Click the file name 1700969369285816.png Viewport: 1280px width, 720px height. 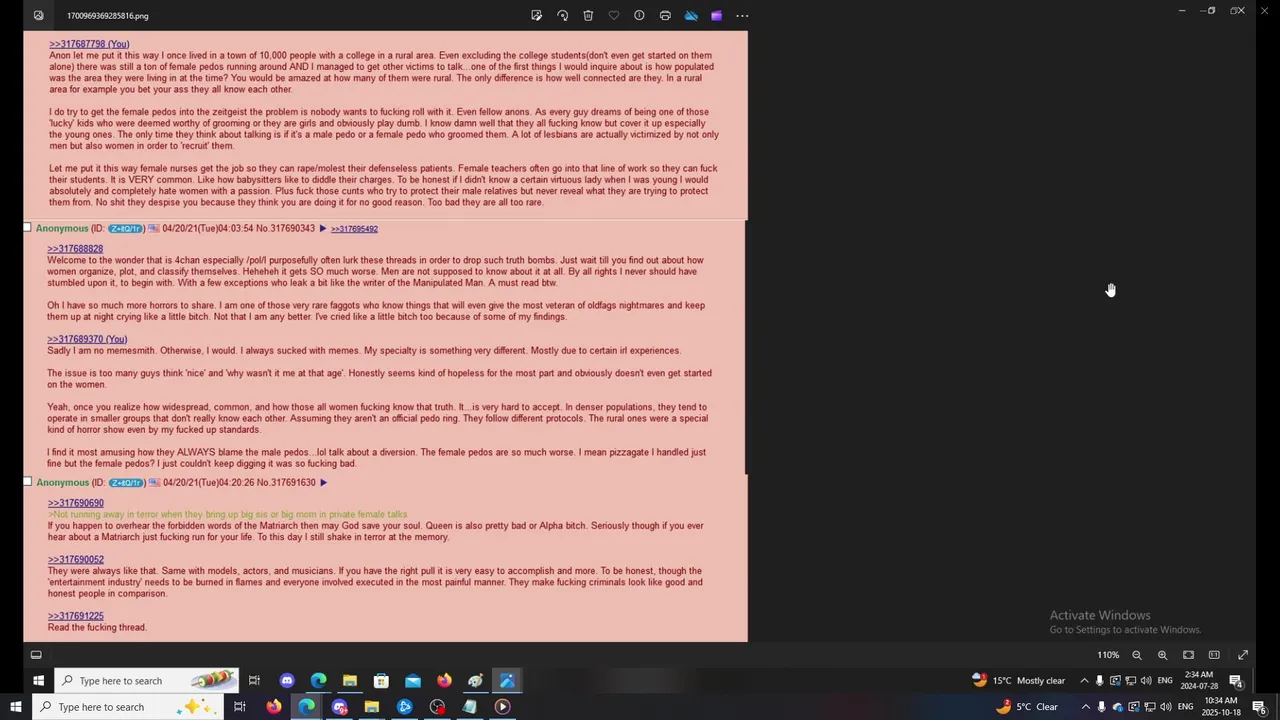pos(108,16)
